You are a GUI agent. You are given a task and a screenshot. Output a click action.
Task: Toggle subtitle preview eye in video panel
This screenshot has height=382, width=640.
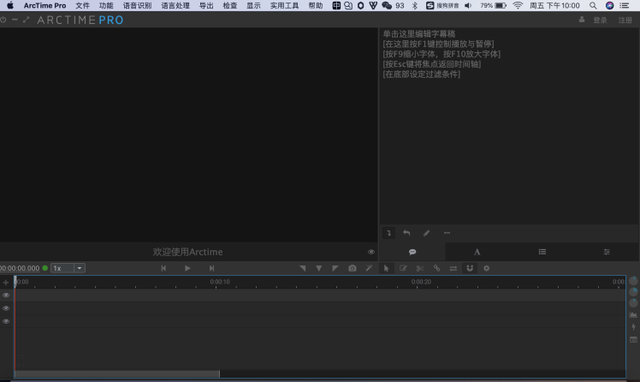coord(371,252)
